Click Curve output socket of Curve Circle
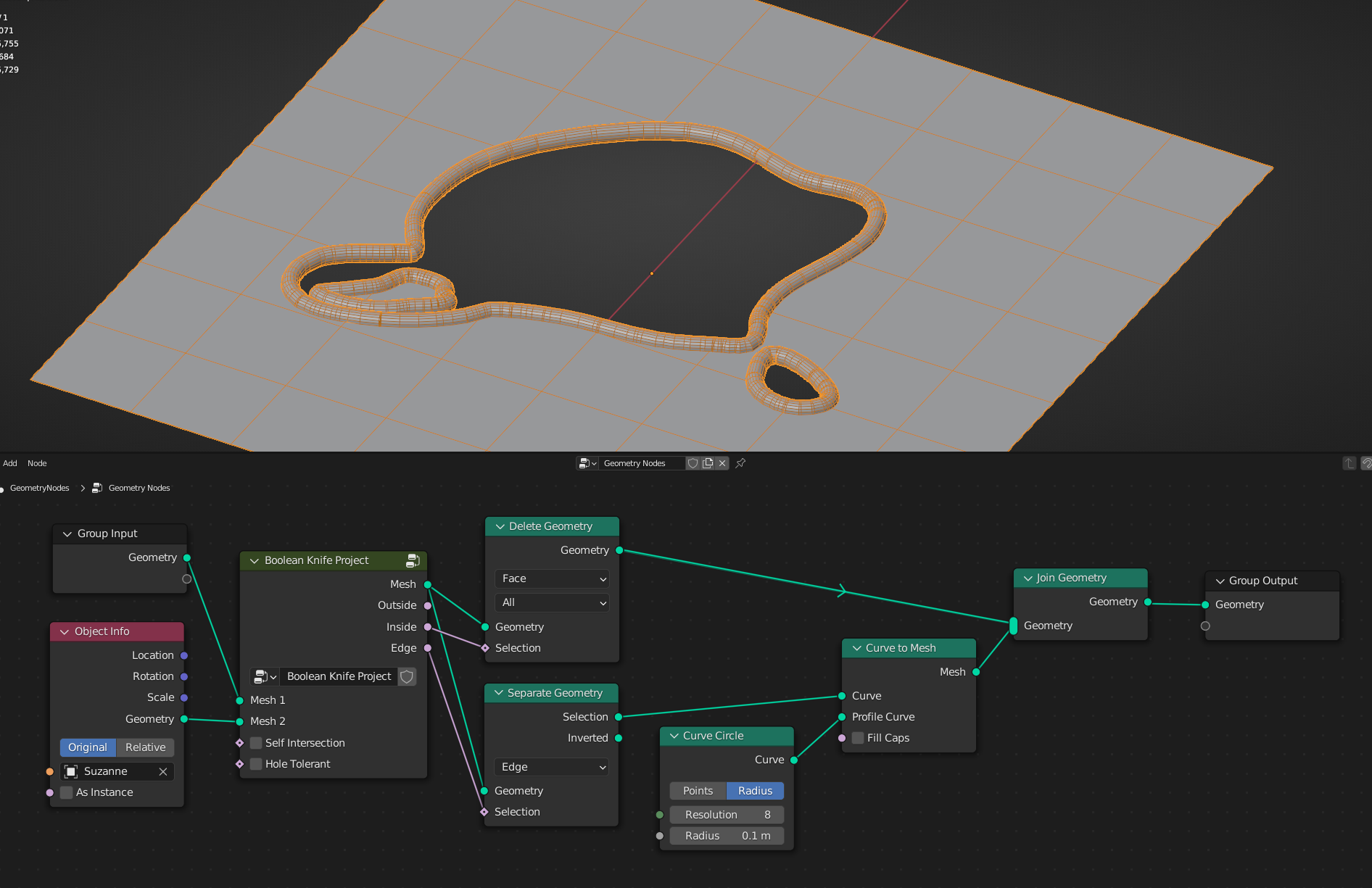 tap(794, 760)
